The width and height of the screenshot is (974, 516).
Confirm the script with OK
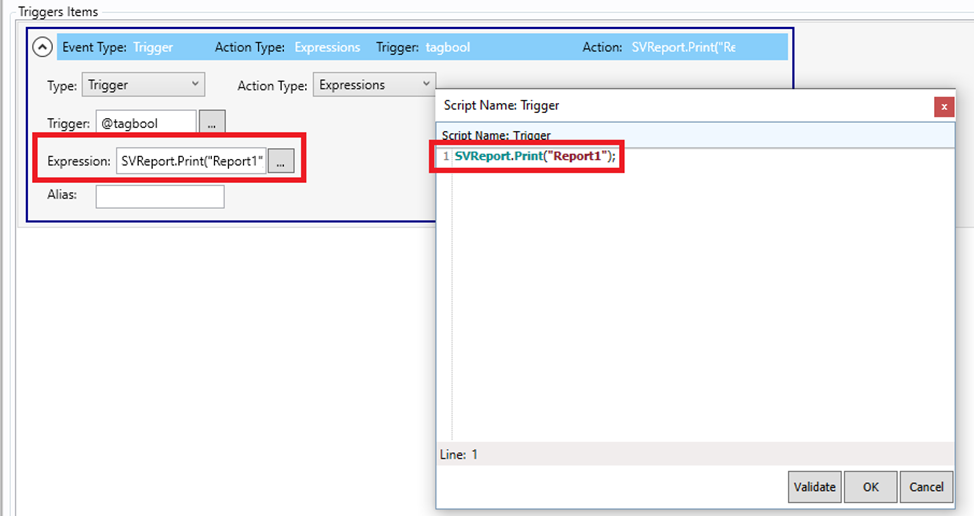click(x=871, y=487)
